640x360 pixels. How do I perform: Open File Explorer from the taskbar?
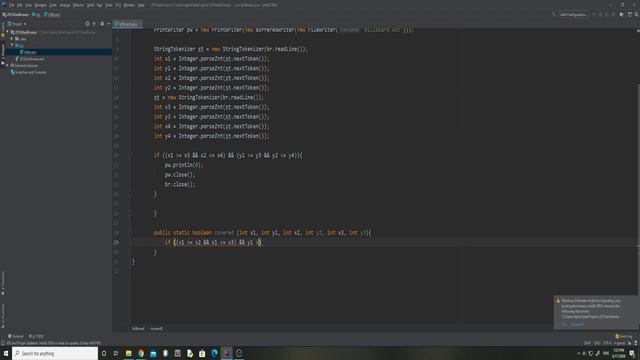129,353
